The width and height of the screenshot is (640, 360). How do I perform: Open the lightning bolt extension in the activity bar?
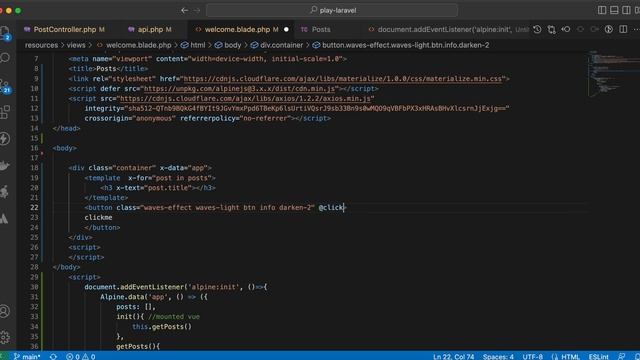(4, 139)
